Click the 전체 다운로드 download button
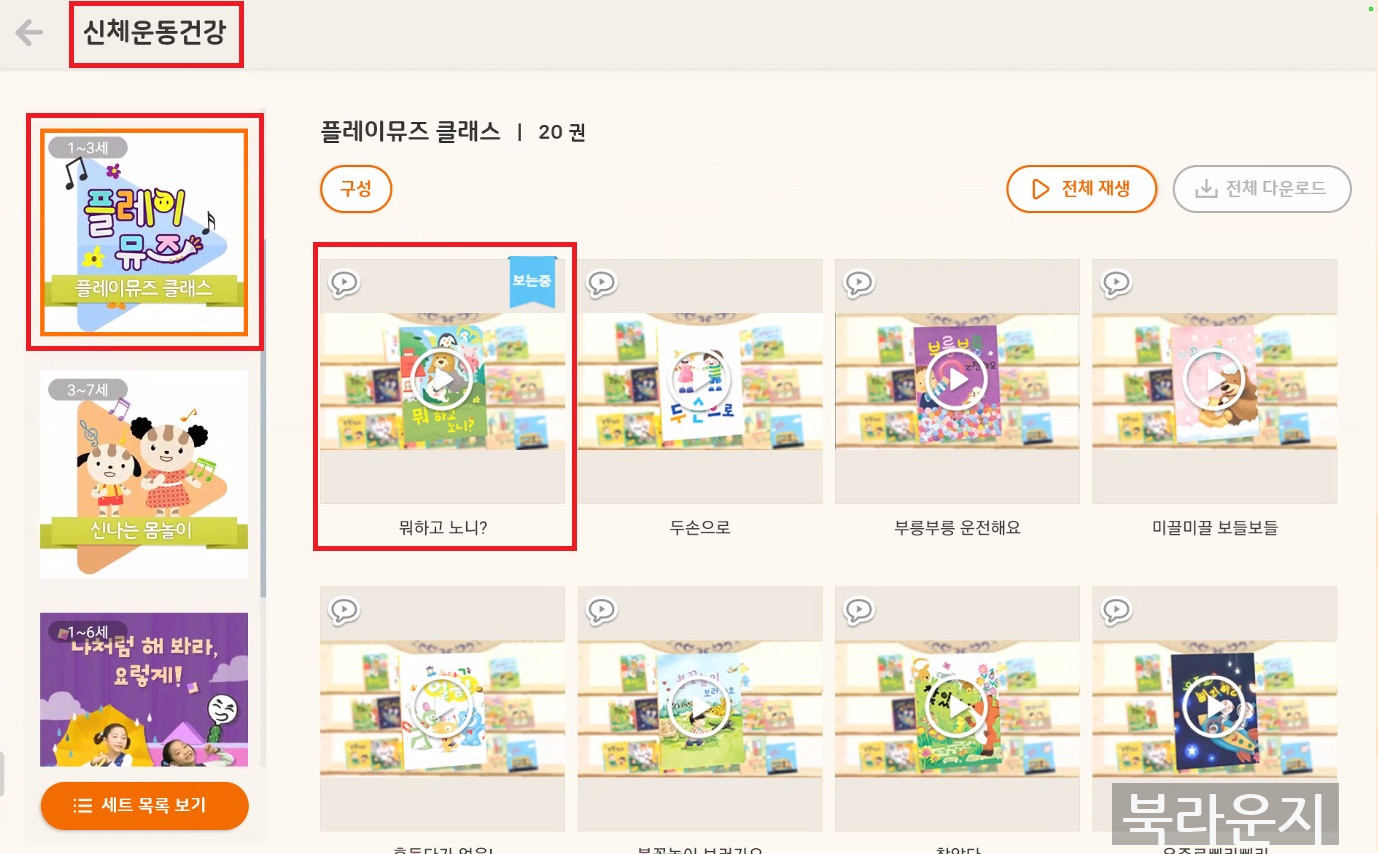The height and width of the screenshot is (854, 1378). click(x=1262, y=189)
